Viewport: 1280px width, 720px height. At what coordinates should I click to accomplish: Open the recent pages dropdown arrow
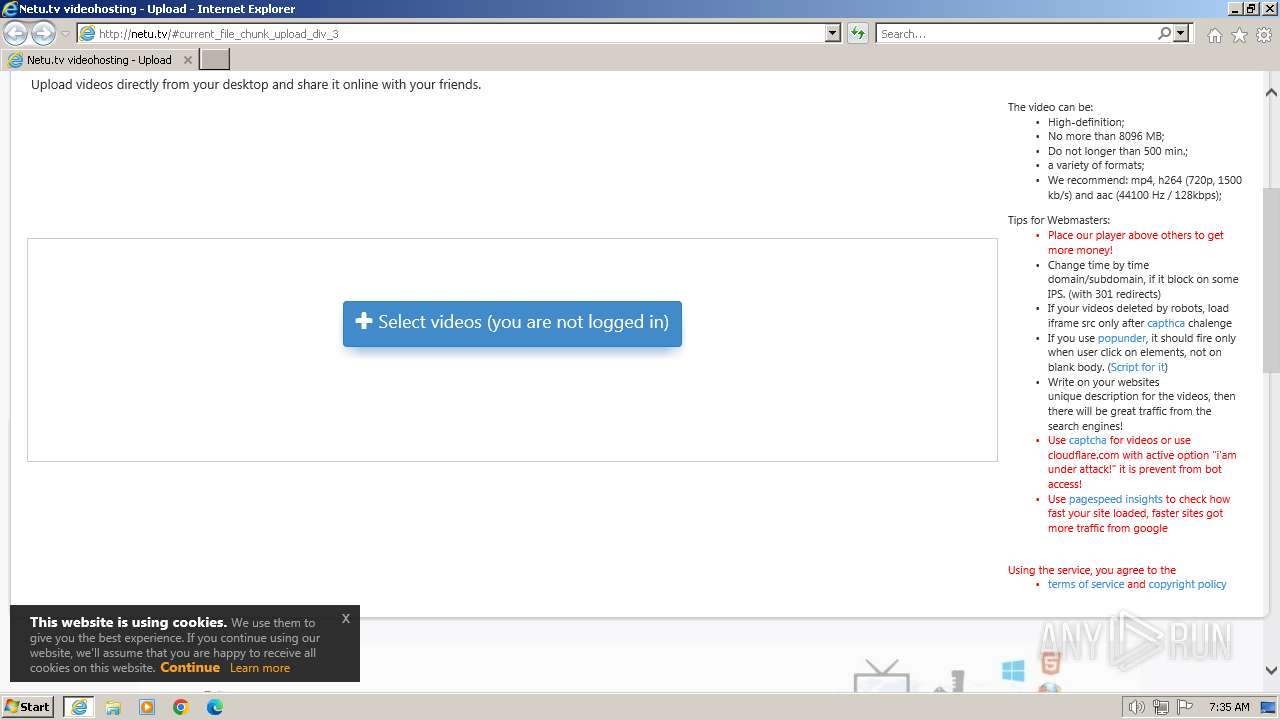point(66,34)
